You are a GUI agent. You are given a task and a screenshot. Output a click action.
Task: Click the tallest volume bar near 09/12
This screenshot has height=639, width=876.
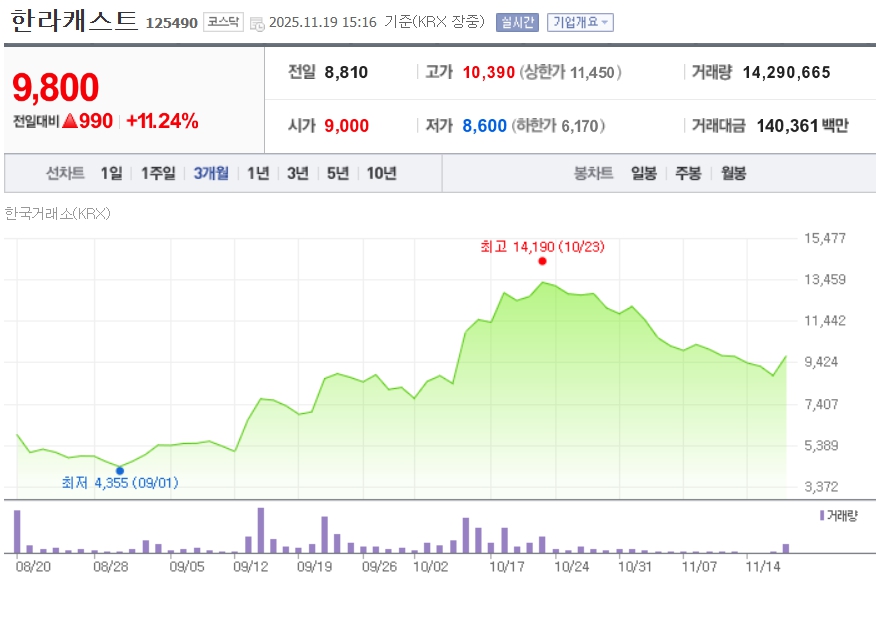click(261, 530)
